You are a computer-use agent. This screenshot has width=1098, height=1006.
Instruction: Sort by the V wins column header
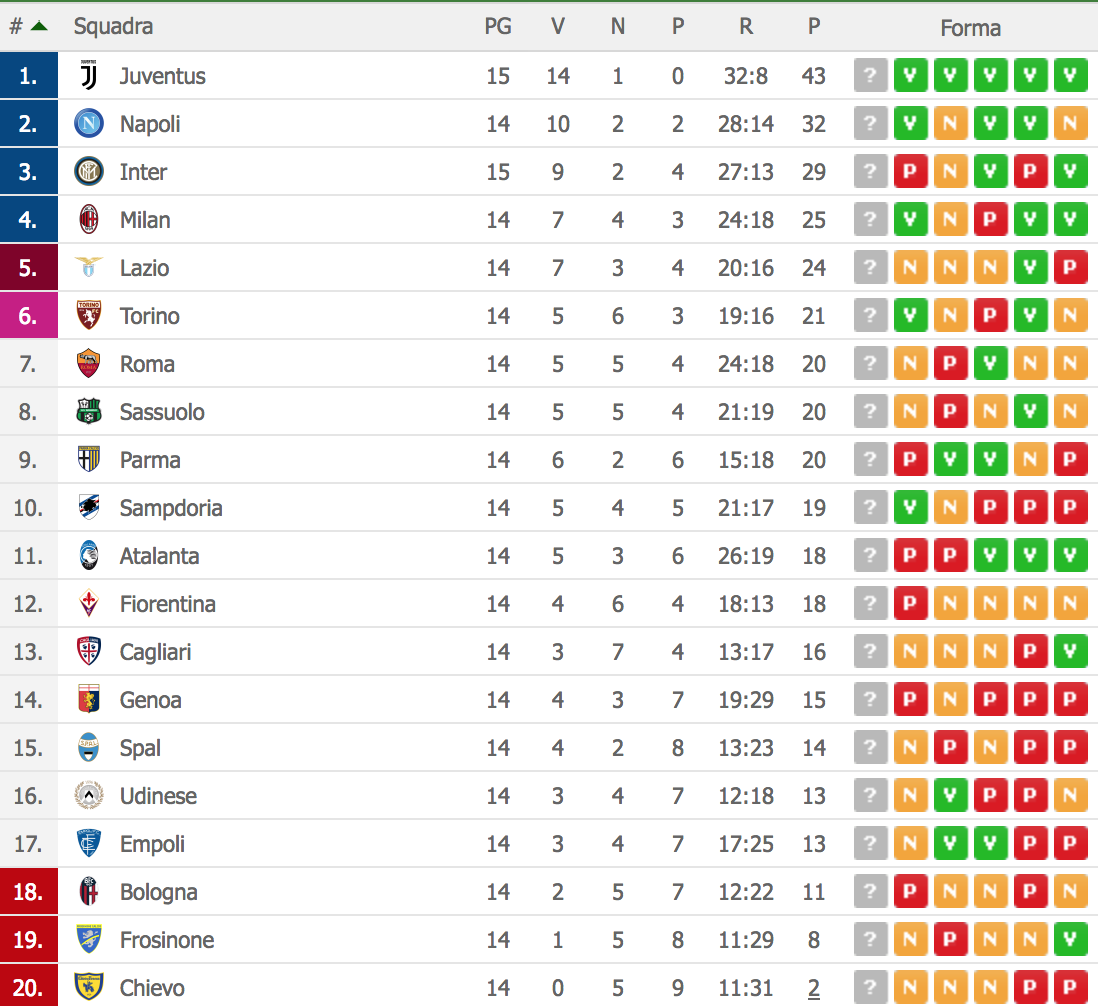click(x=558, y=27)
